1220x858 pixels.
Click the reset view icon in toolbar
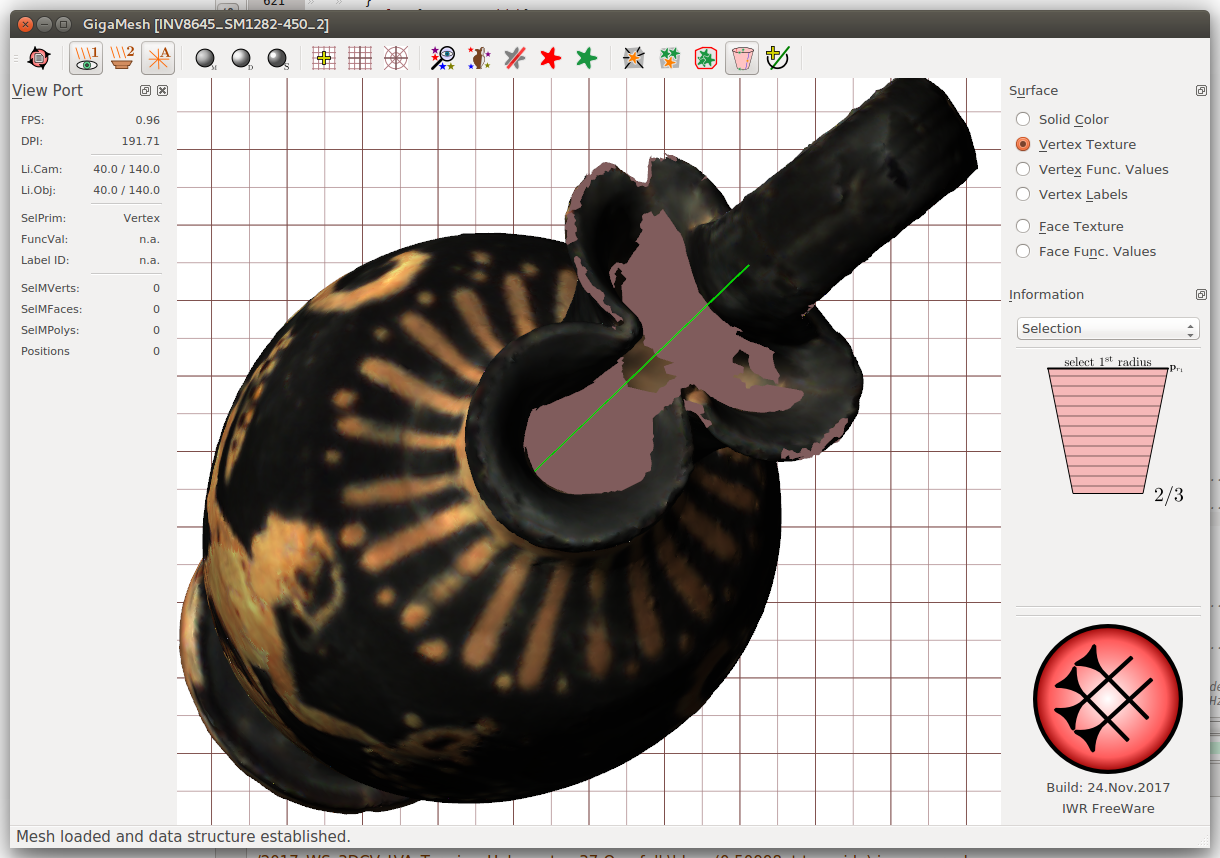(x=38, y=59)
